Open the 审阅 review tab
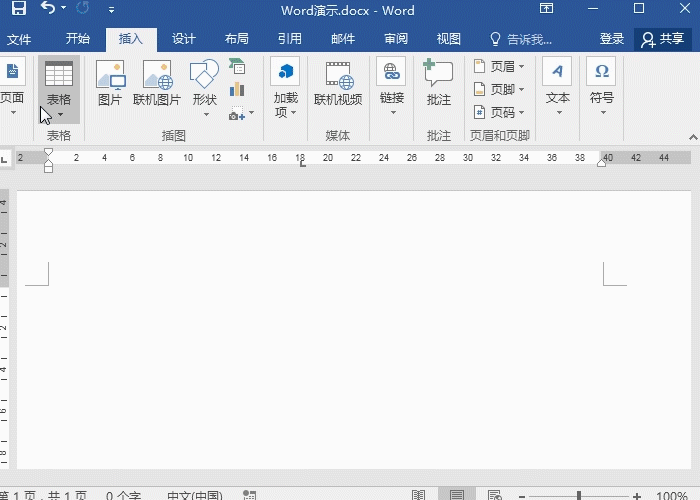 coord(395,39)
